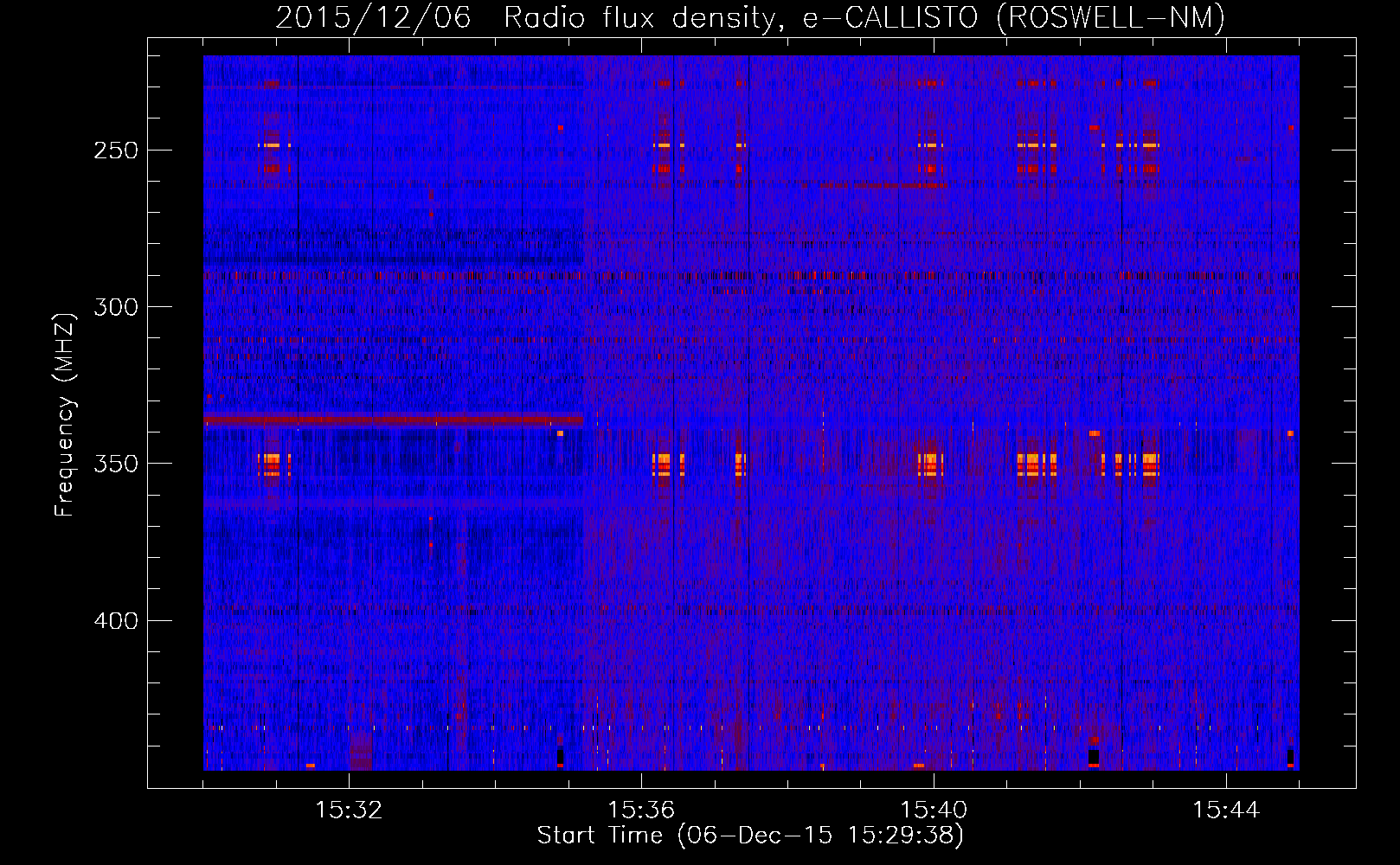Select the 'Frequency (MHZ)' y-axis label
Image resolution: width=1400 pixels, height=865 pixels.
(65, 414)
